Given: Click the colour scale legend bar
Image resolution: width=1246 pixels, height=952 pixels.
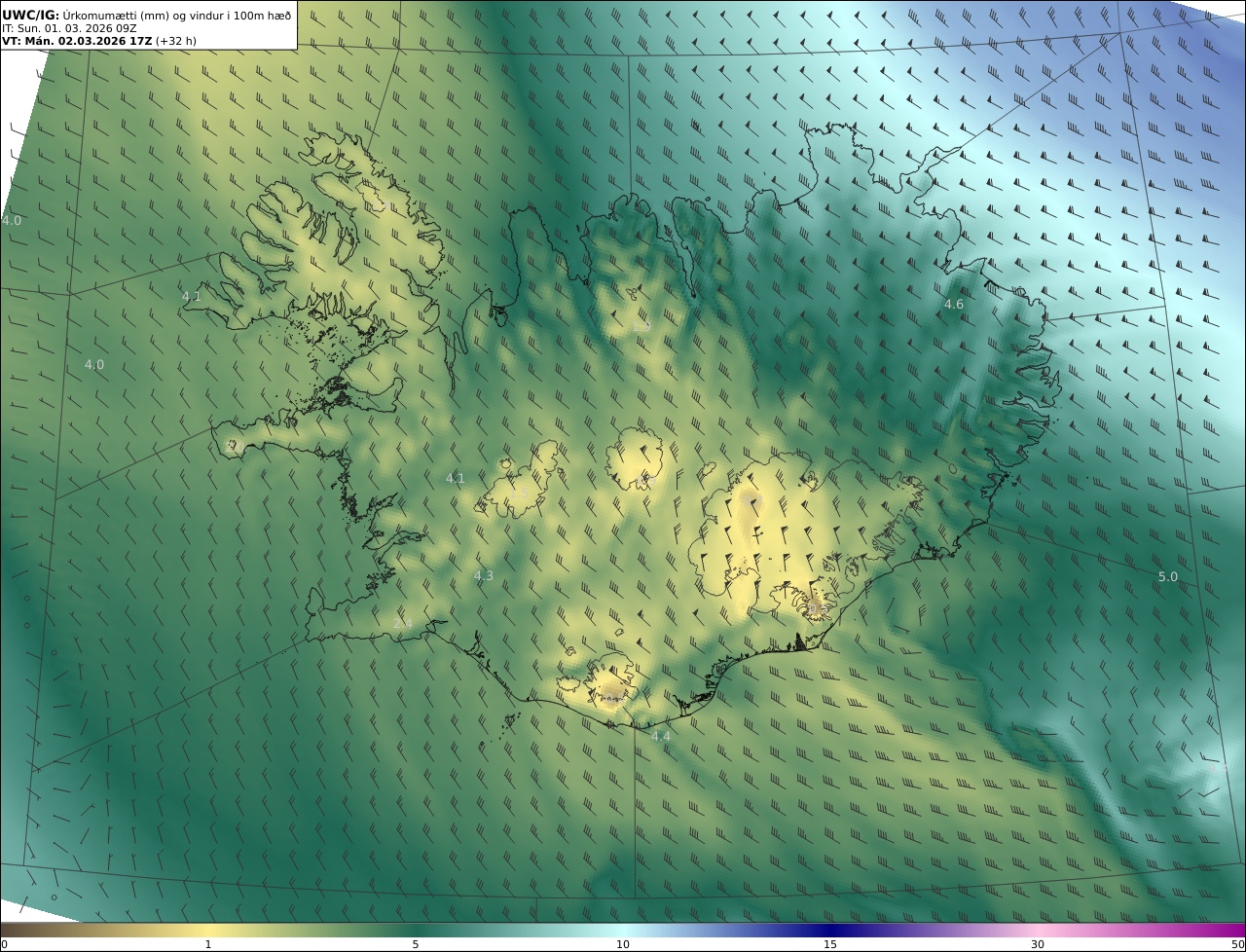Looking at the screenshot, I should [x=623, y=931].
